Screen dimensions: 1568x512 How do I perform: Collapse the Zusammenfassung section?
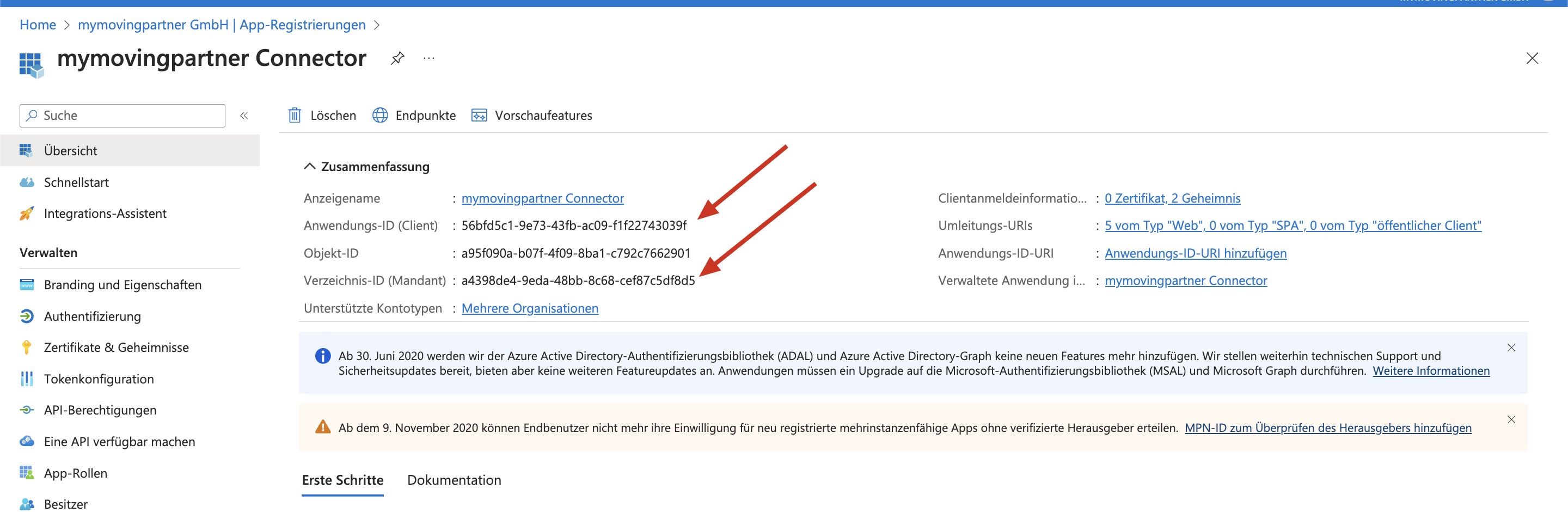pyautogui.click(x=309, y=166)
